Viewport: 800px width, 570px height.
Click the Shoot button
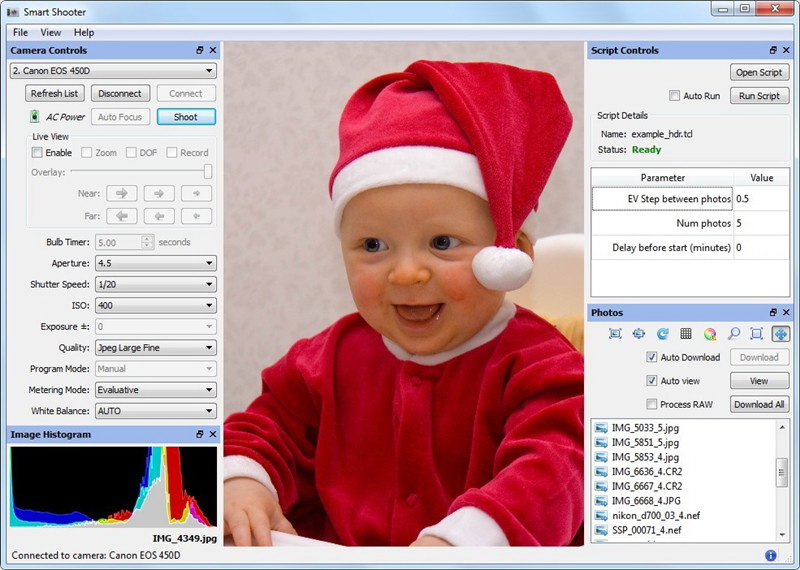click(x=186, y=117)
